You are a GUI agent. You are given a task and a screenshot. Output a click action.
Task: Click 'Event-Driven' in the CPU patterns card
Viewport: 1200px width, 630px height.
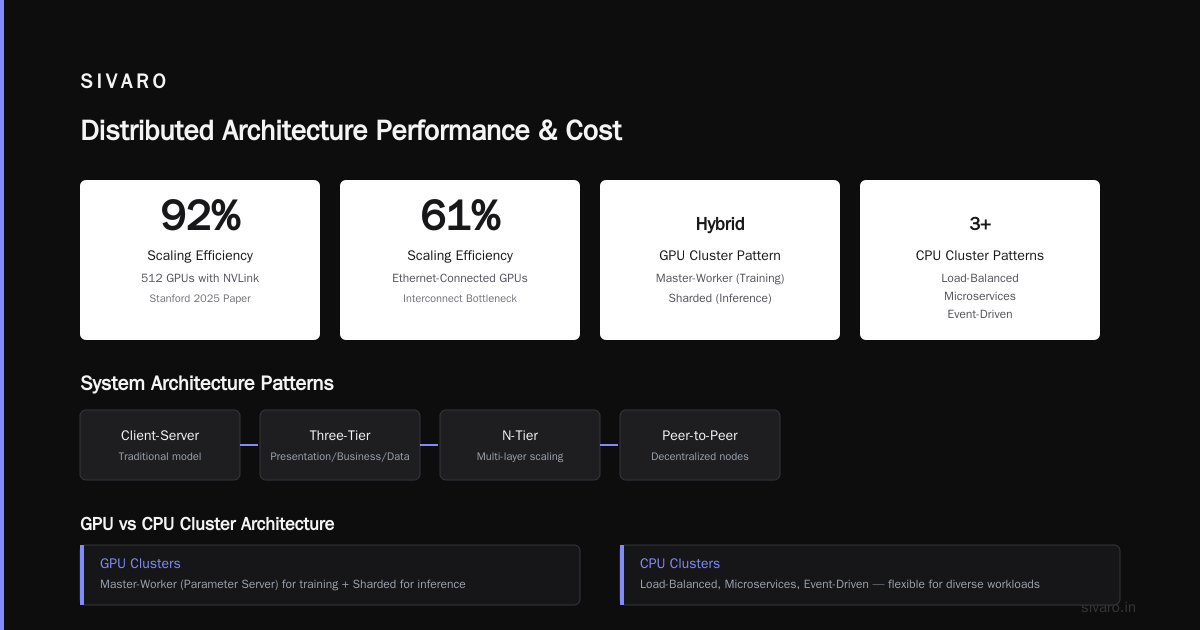coord(980,314)
